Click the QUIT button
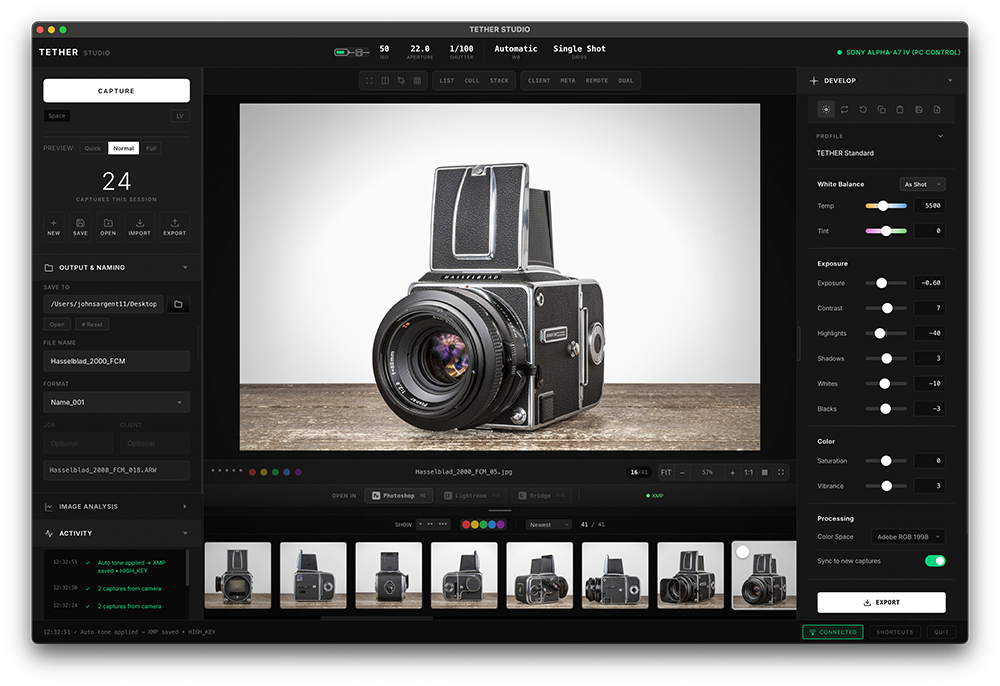1000x686 pixels. click(x=941, y=632)
